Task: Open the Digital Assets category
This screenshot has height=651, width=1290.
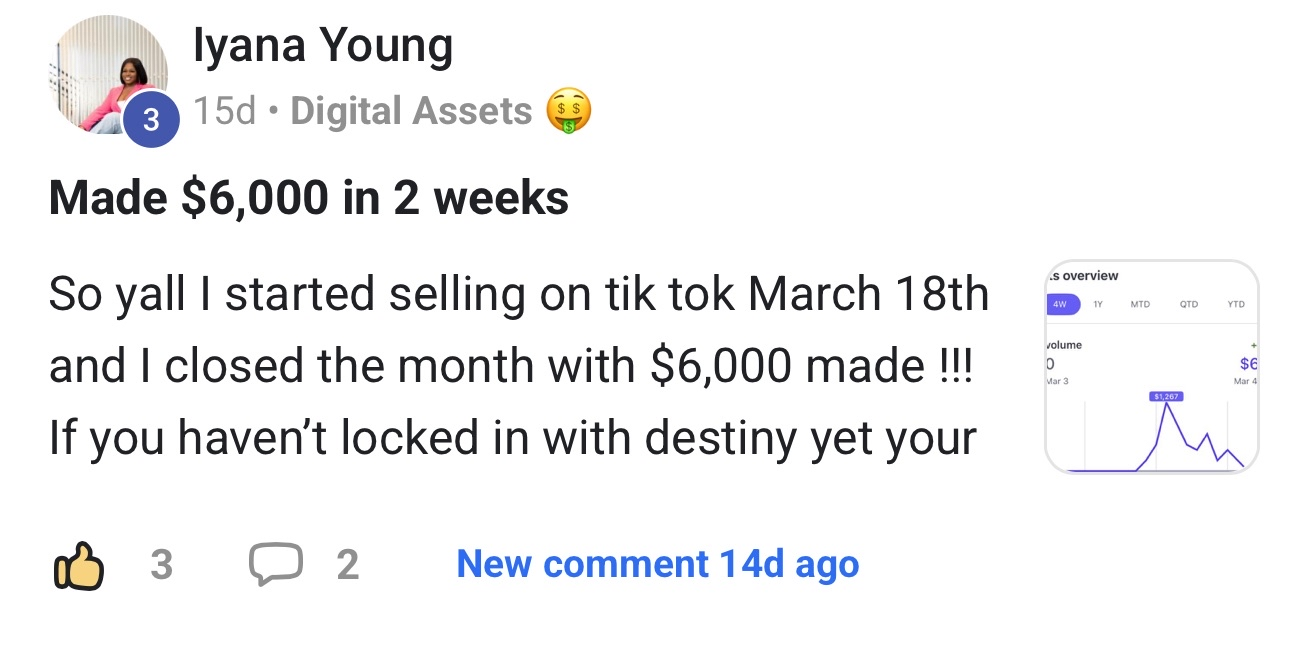Action: click(411, 111)
